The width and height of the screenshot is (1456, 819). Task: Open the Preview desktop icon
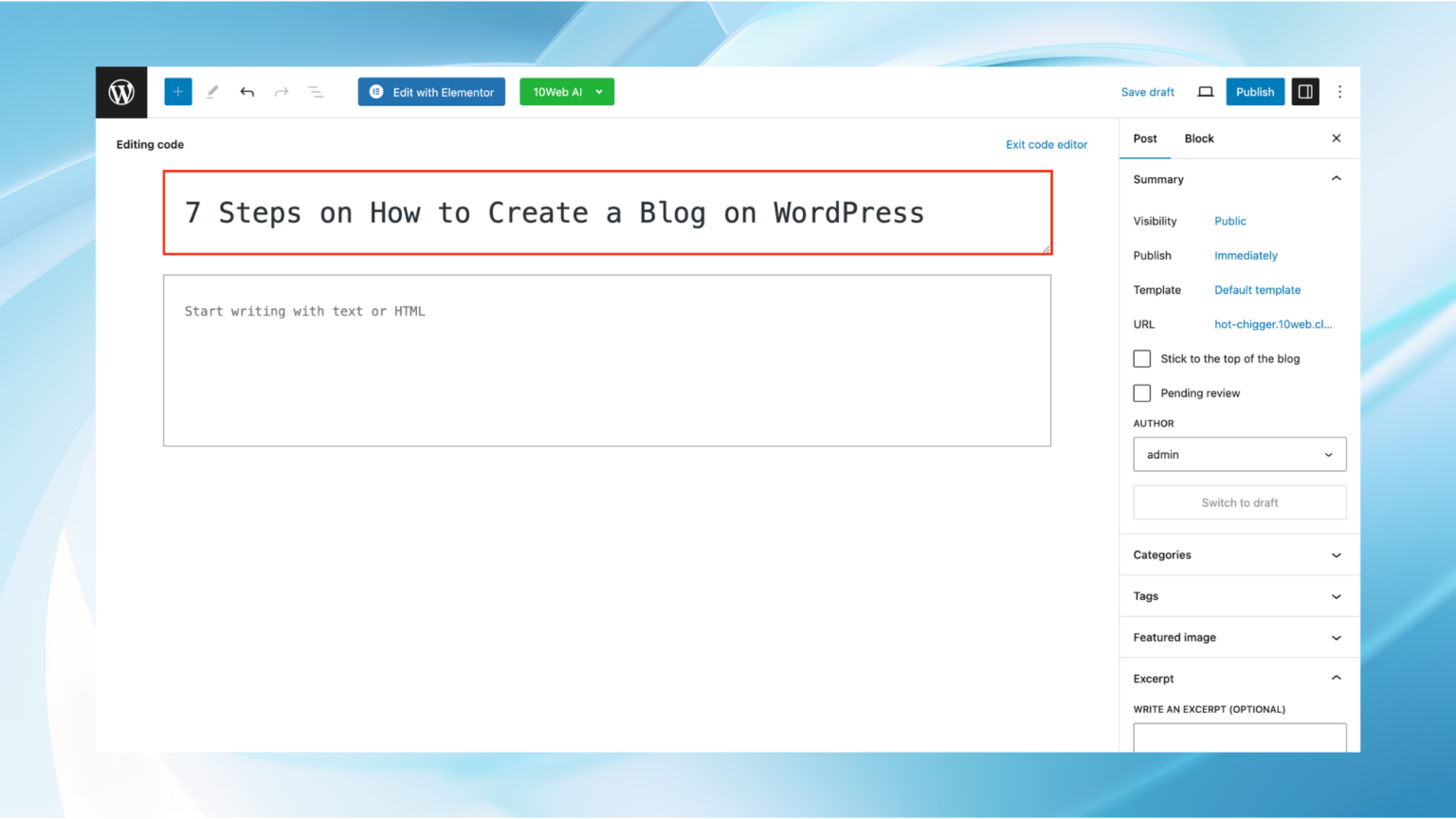[1205, 91]
